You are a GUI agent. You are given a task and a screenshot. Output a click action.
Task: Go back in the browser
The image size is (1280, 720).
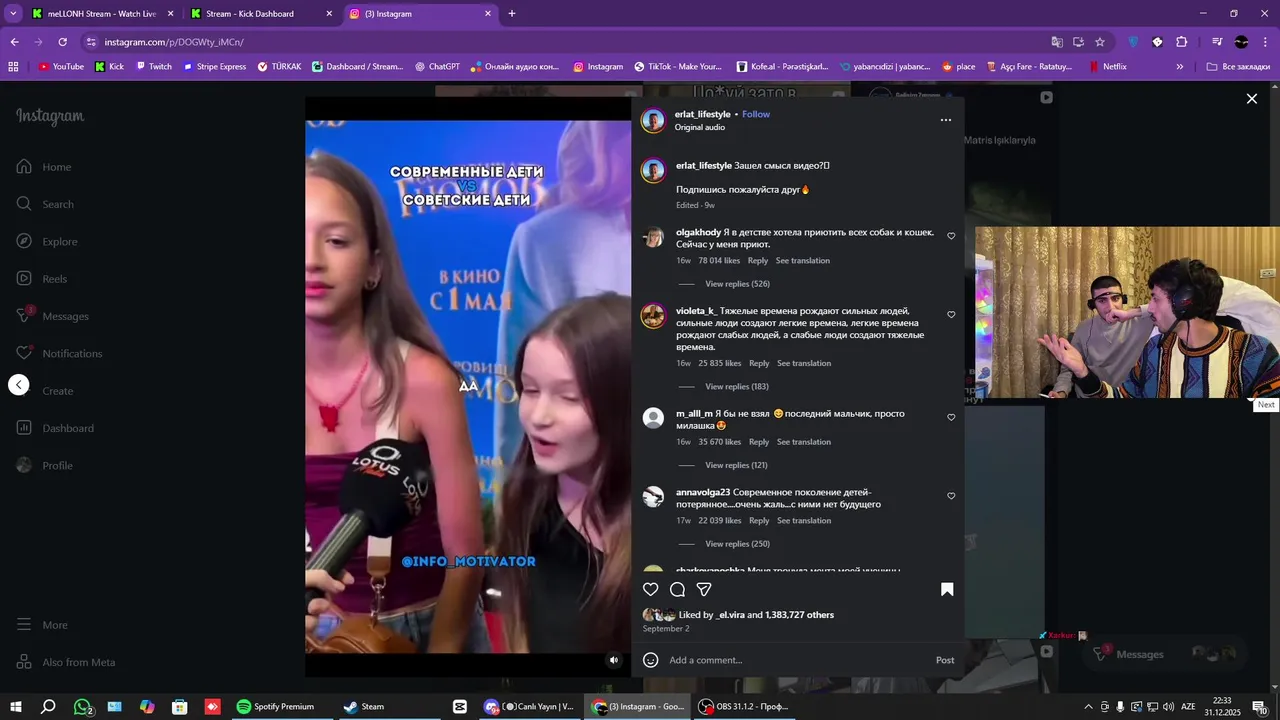pos(14,42)
